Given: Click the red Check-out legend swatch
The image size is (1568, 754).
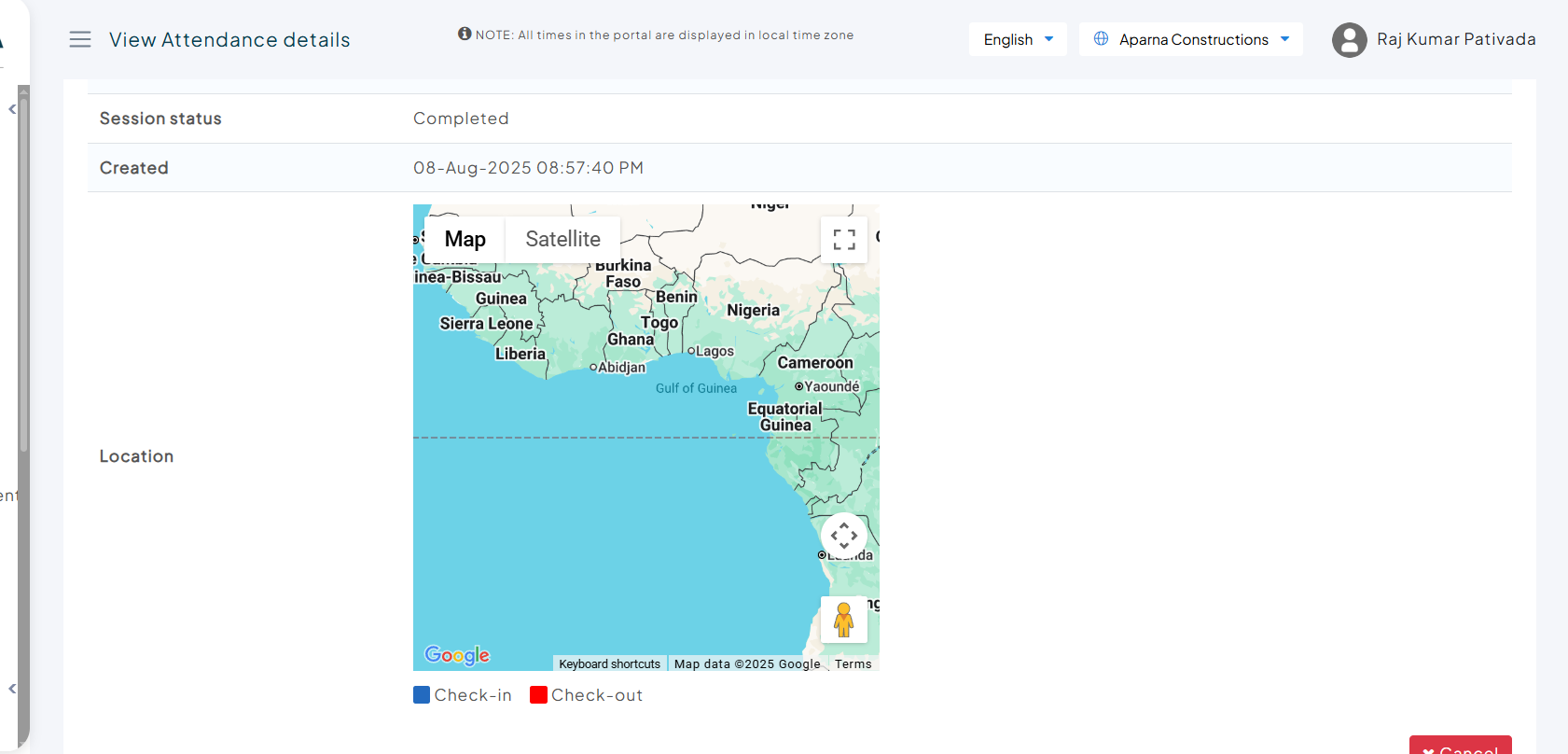Looking at the screenshot, I should click(x=538, y=695).
